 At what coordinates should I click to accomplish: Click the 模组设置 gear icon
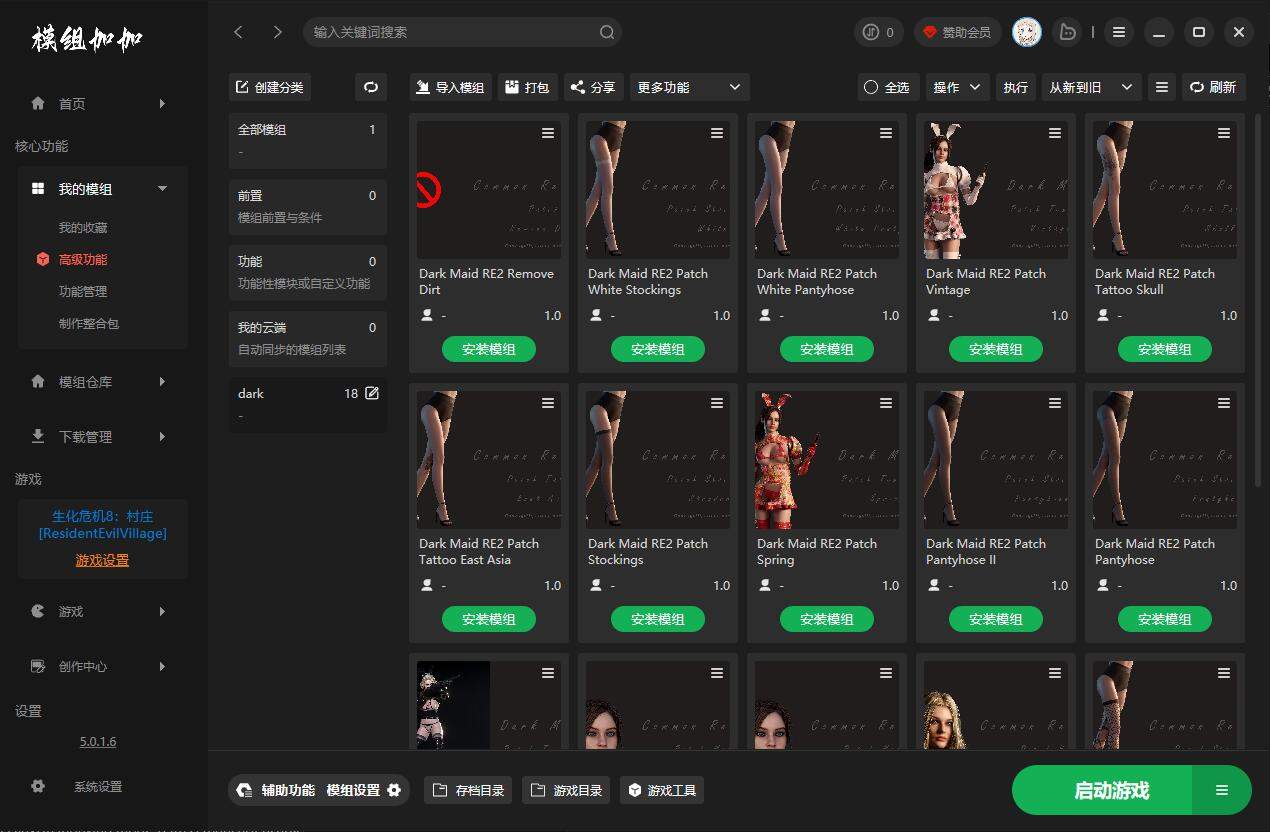(x=394, y=790)
